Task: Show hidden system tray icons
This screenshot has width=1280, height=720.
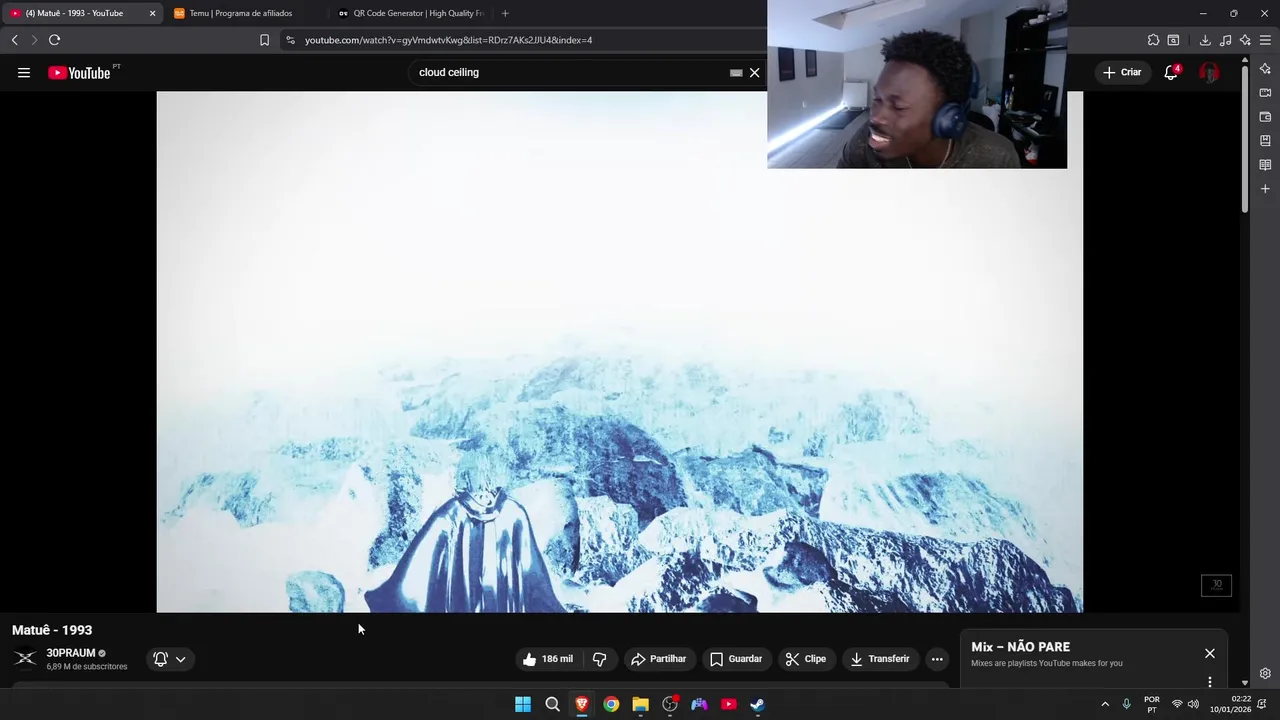Action: (x=1105, y=704)
